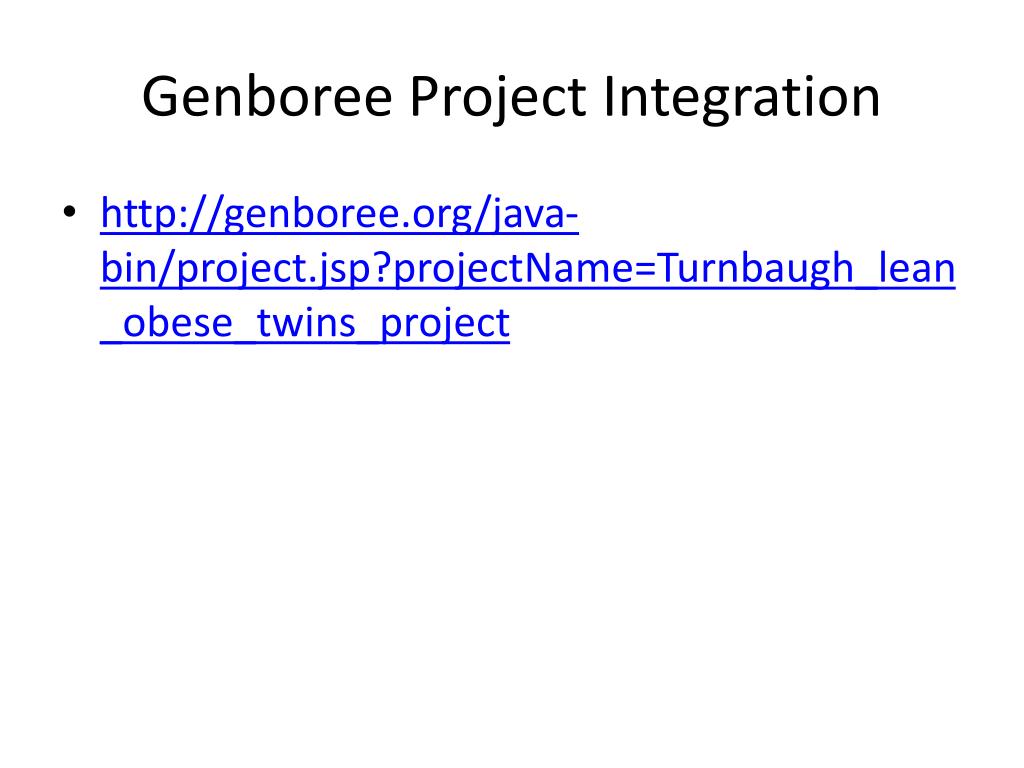
Task: Click the word "Integration" in the title
Action: (742, 98)
